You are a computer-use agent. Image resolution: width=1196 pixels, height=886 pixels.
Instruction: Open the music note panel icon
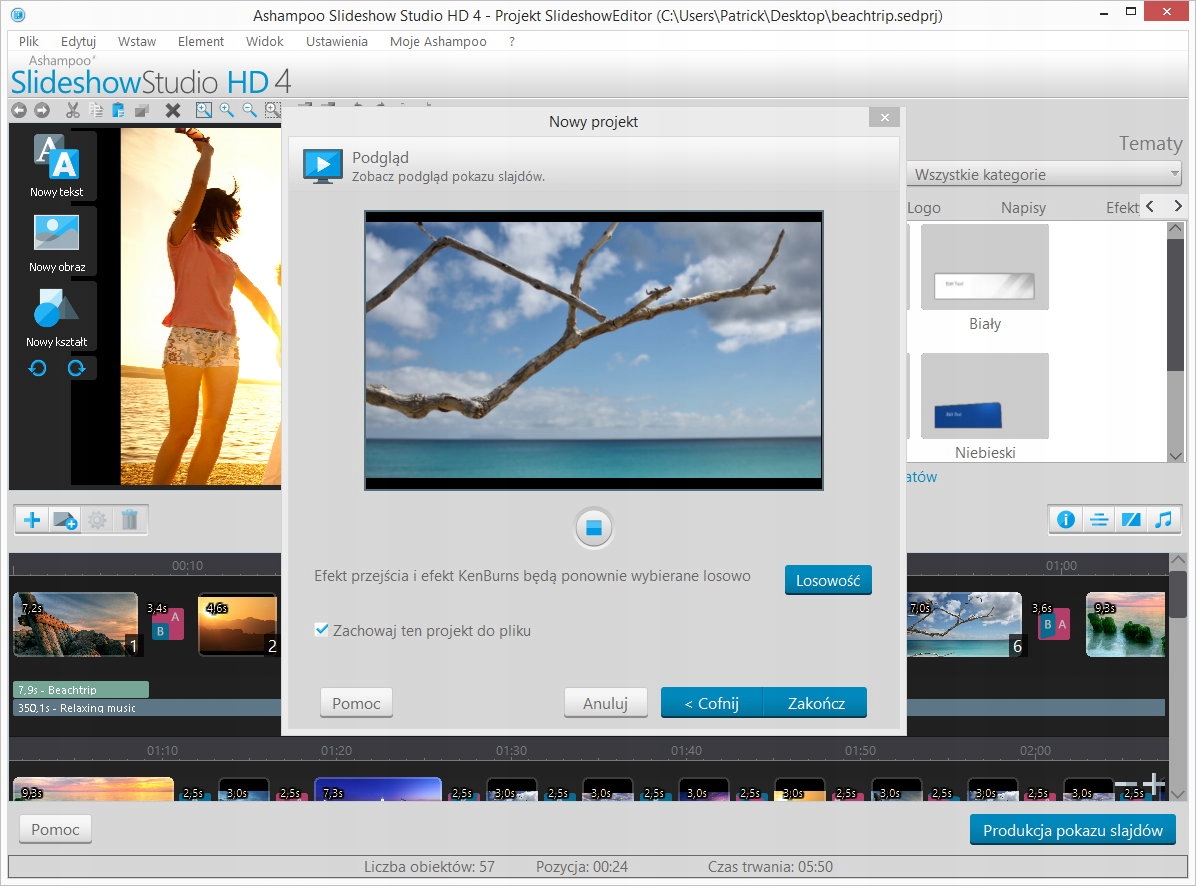point(1163,520)
